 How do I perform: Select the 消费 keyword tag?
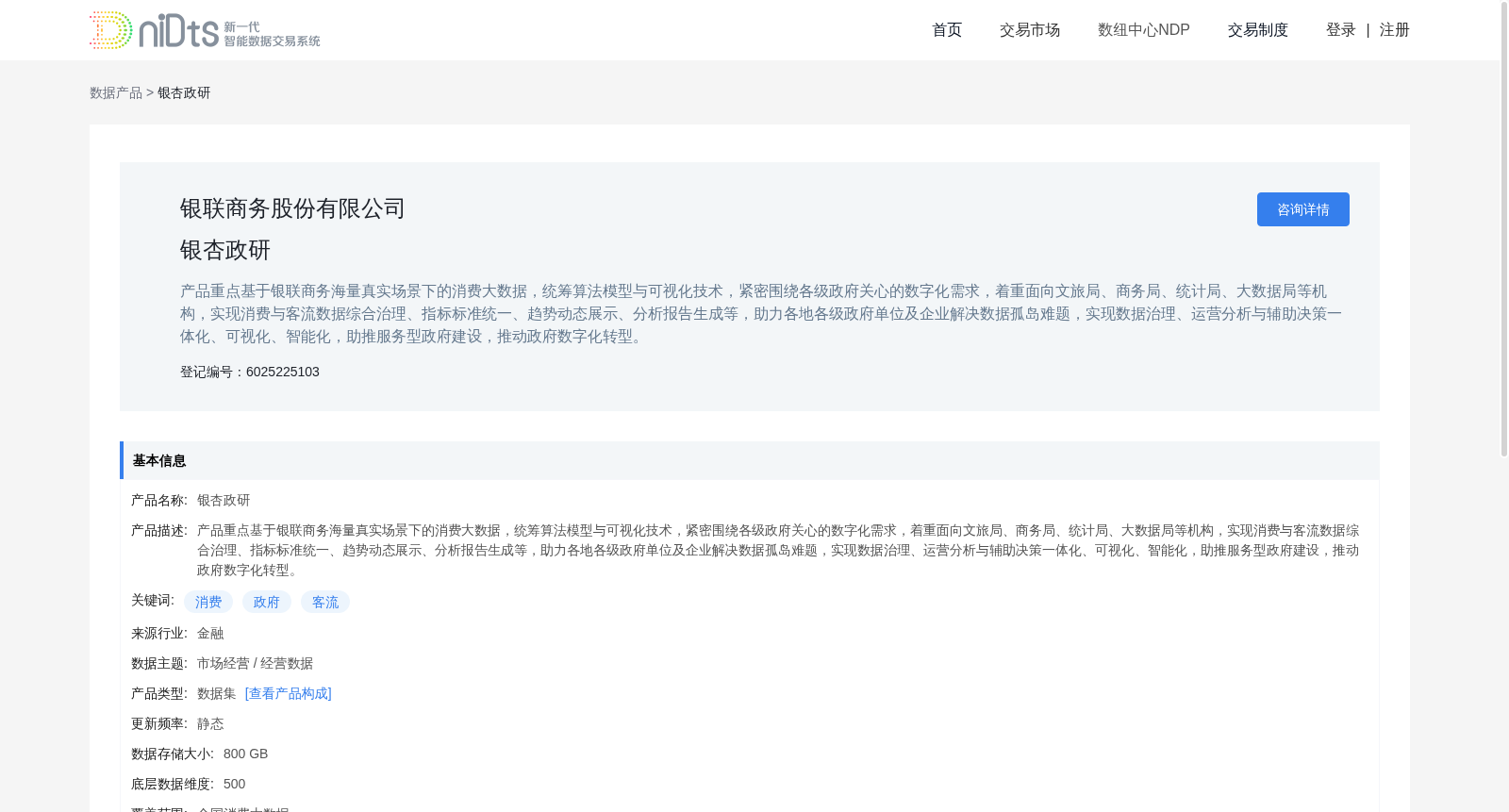click(x=208, y=602)
